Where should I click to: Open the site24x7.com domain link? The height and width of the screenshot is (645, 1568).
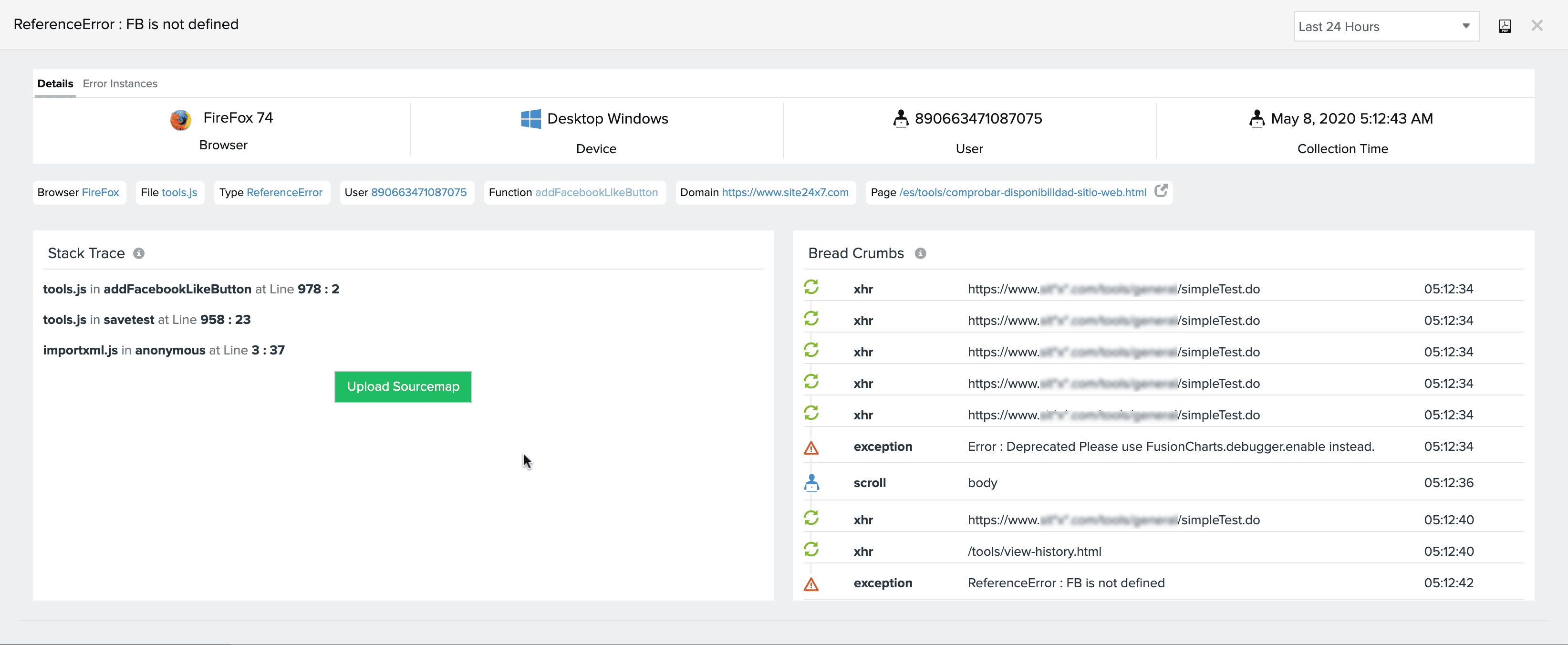[x=785, y=193]
